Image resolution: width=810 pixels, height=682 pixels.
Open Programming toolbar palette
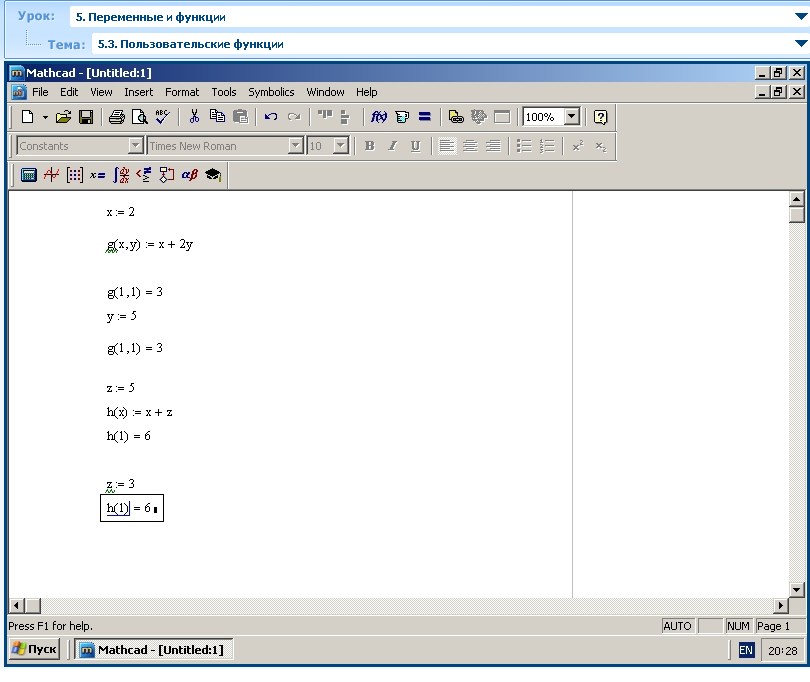pos(166,175)
